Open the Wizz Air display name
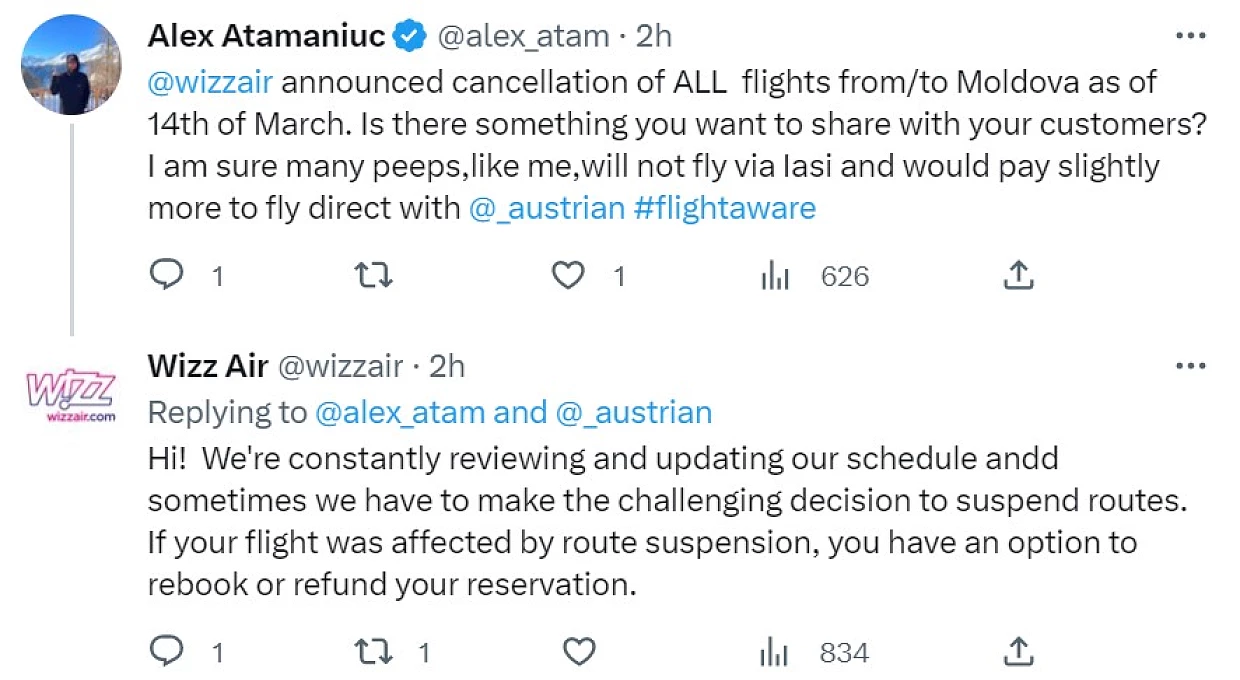 pyautogui.click(x=208, y=366)
